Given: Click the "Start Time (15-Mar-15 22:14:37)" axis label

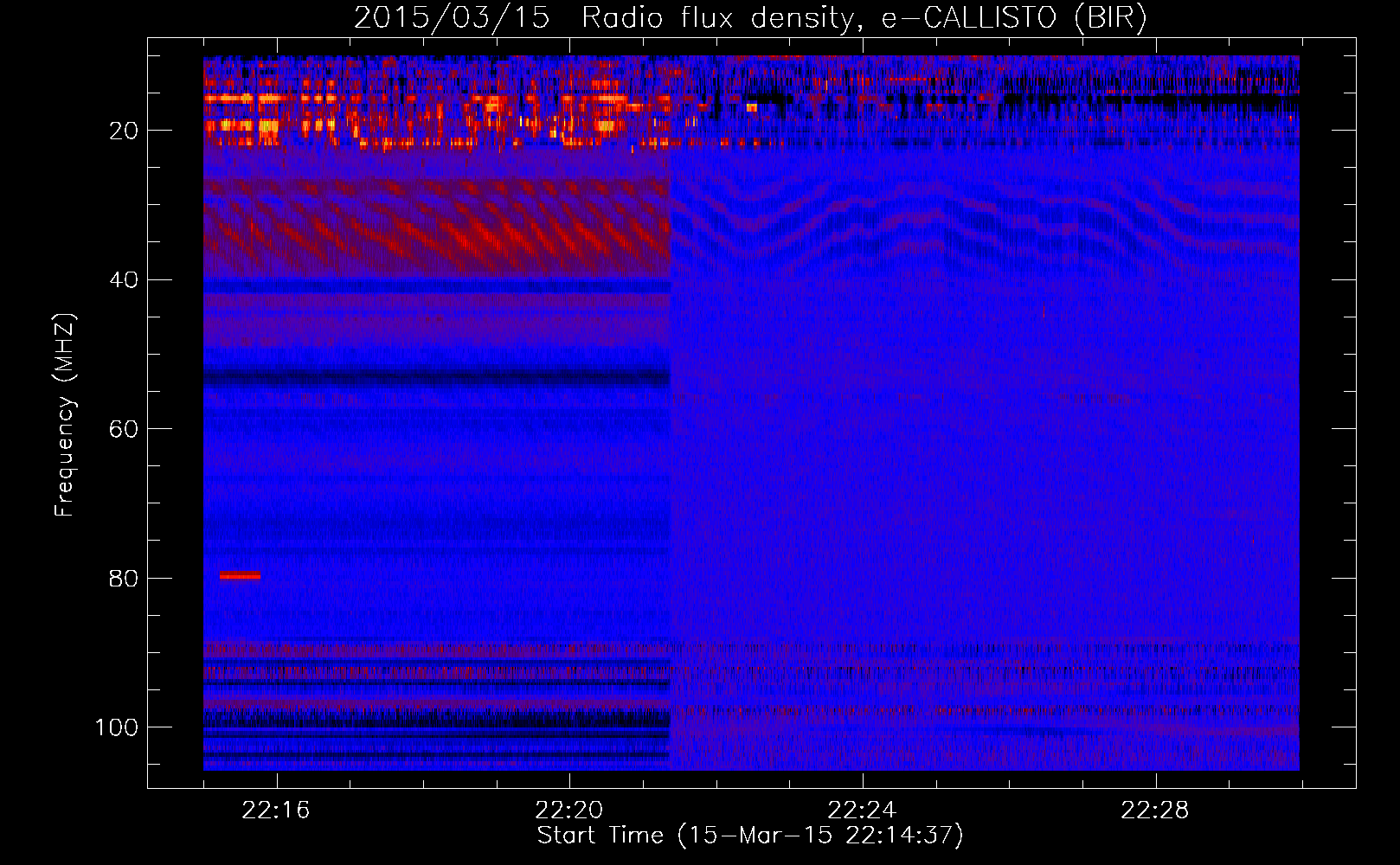Looking at the screenshot, I should click(750, 836).
